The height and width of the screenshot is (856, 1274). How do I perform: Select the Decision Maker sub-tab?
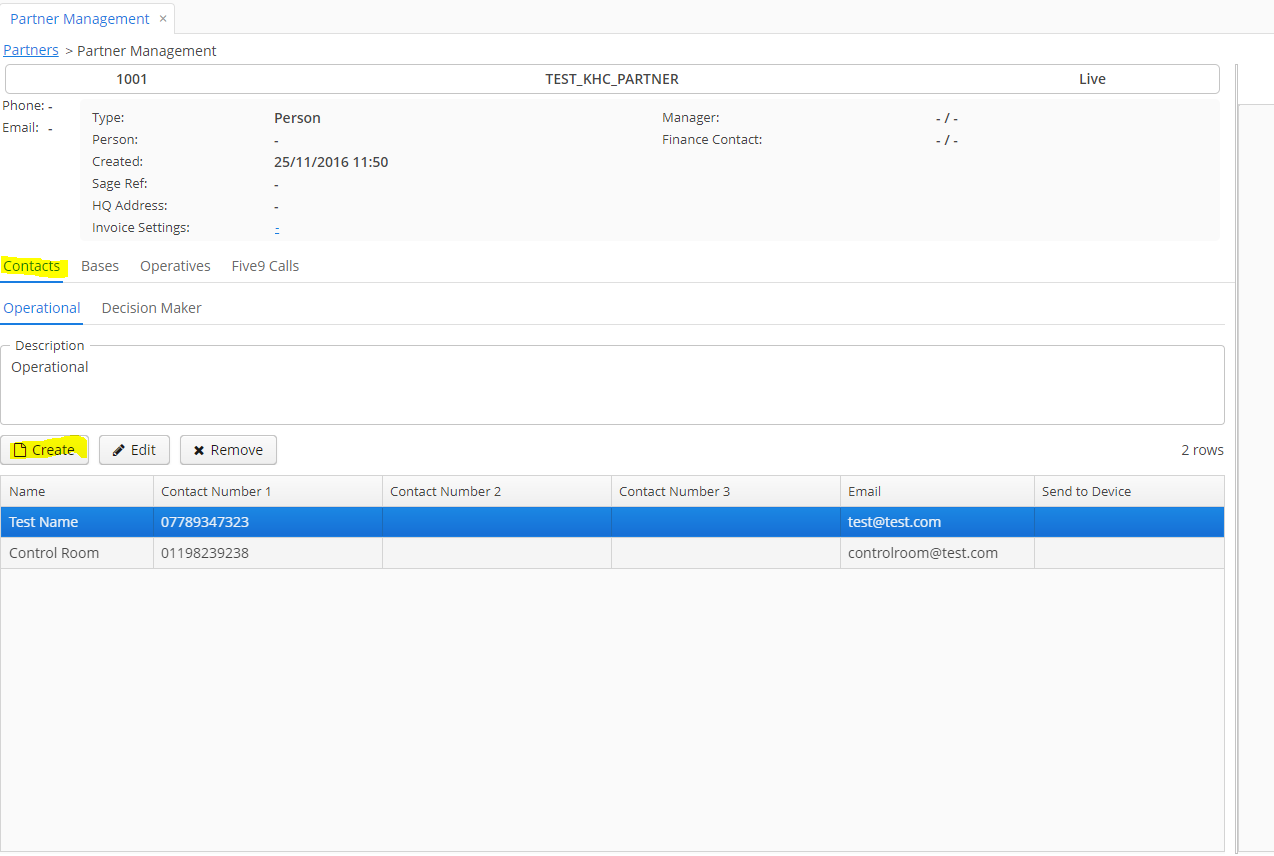click(151, 308)
